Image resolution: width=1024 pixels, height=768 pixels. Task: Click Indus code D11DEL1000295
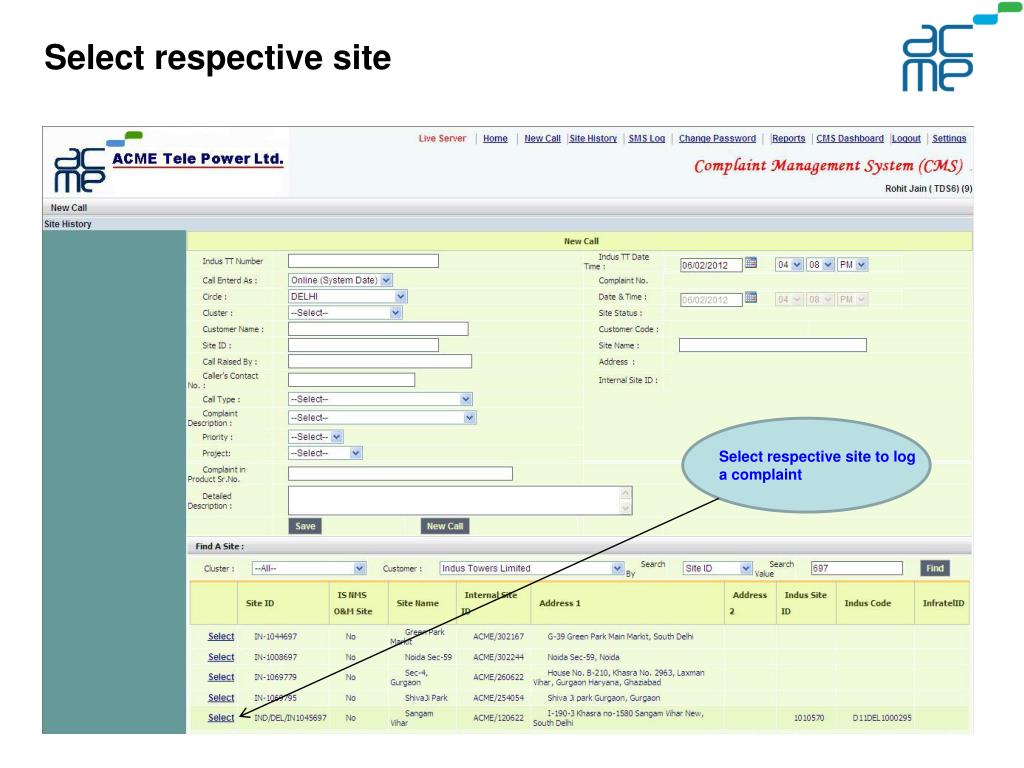[x=882, y=718]
